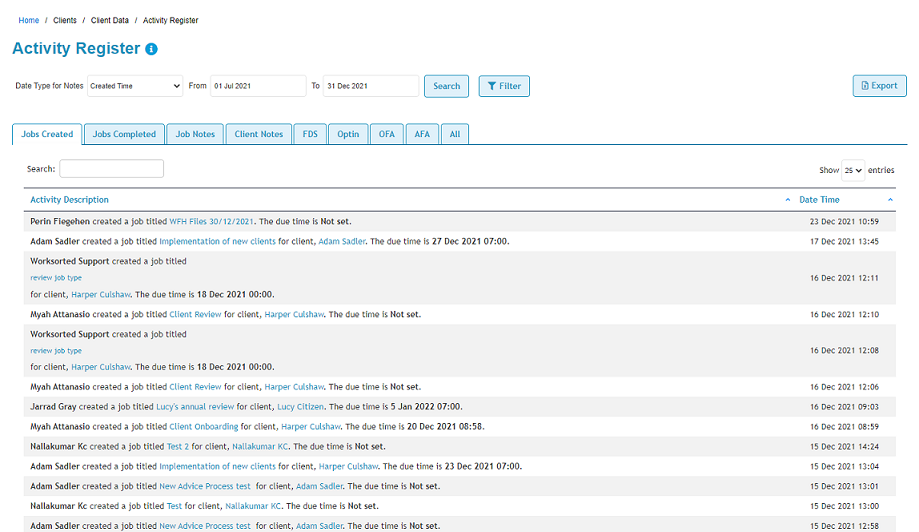Click the 16 Dec 2021 09:03 timestamp

coord(844,407)
